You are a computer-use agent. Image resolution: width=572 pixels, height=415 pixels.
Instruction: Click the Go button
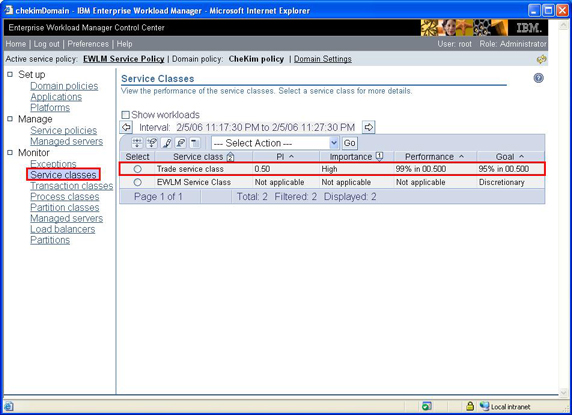point(349,143)
